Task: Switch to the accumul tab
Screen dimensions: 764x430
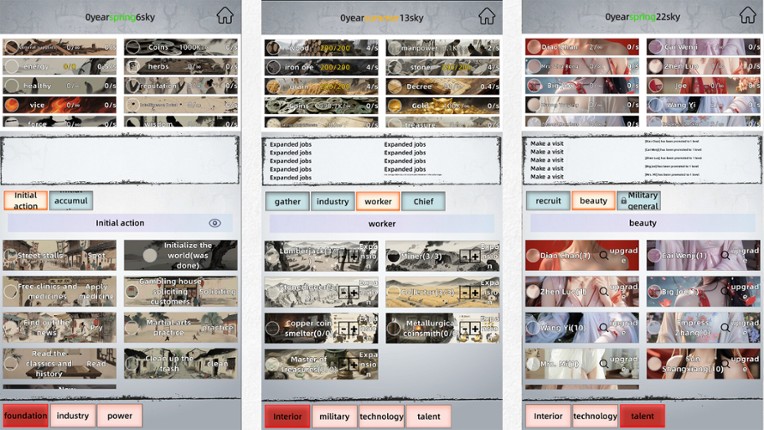Action: point(71,200)
